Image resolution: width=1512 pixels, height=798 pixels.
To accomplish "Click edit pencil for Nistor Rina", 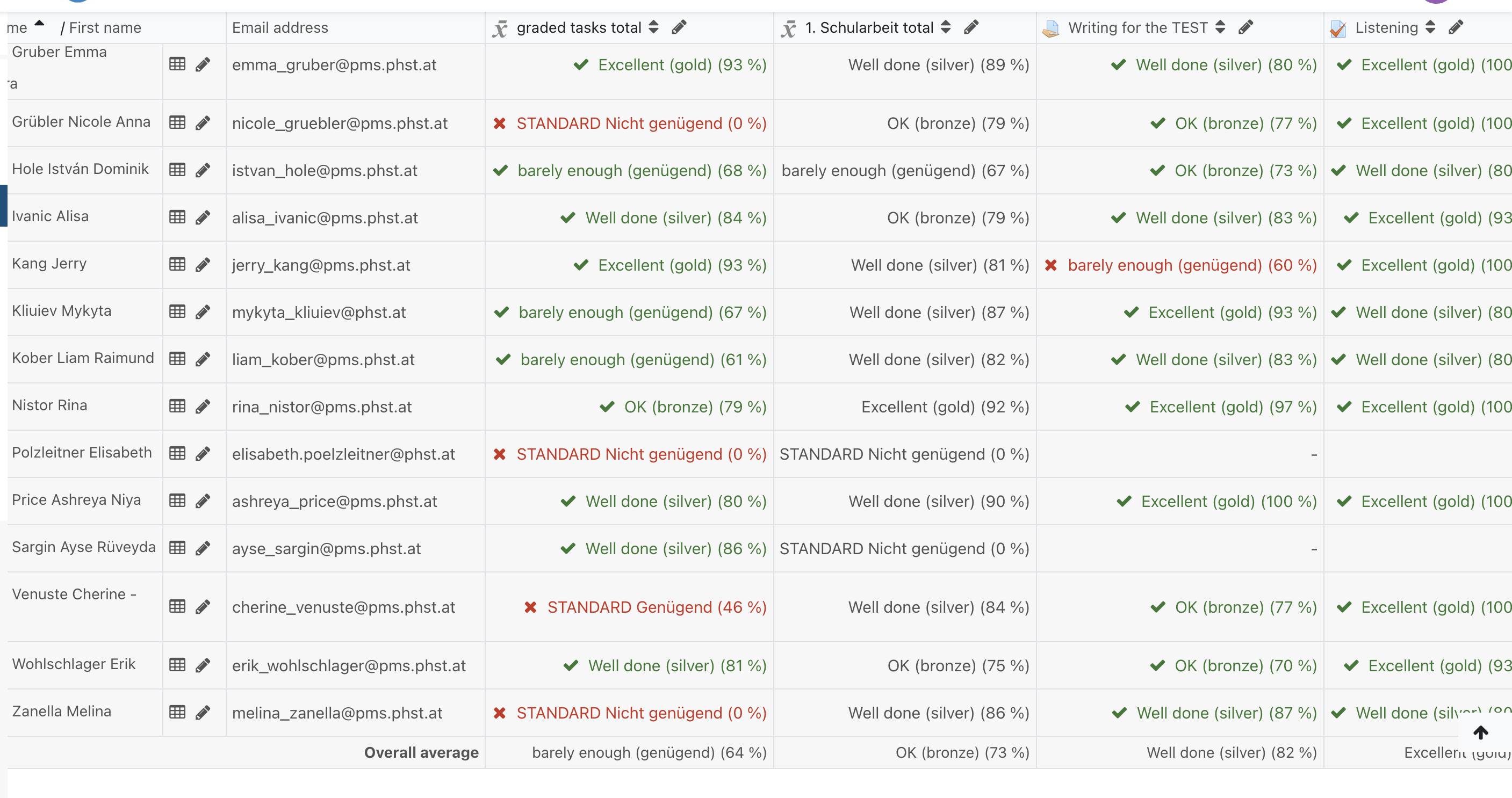I will pyautogui.click(x=203, y=406).
